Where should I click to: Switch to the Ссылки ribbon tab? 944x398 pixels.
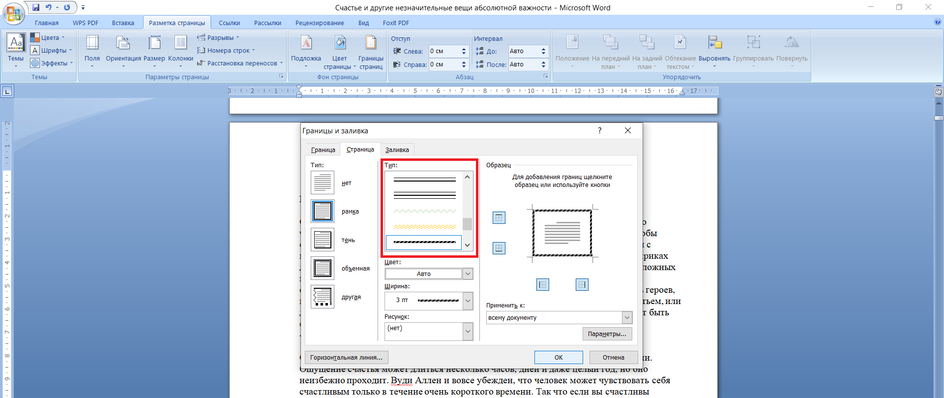[229, 23]
